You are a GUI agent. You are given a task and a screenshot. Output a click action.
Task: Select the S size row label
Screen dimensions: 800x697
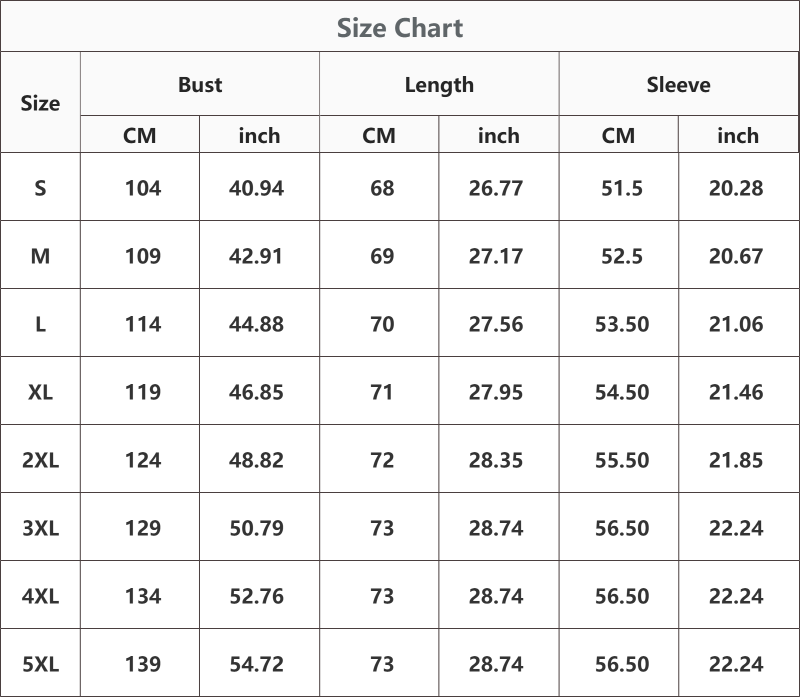click(x=40, y=188)
